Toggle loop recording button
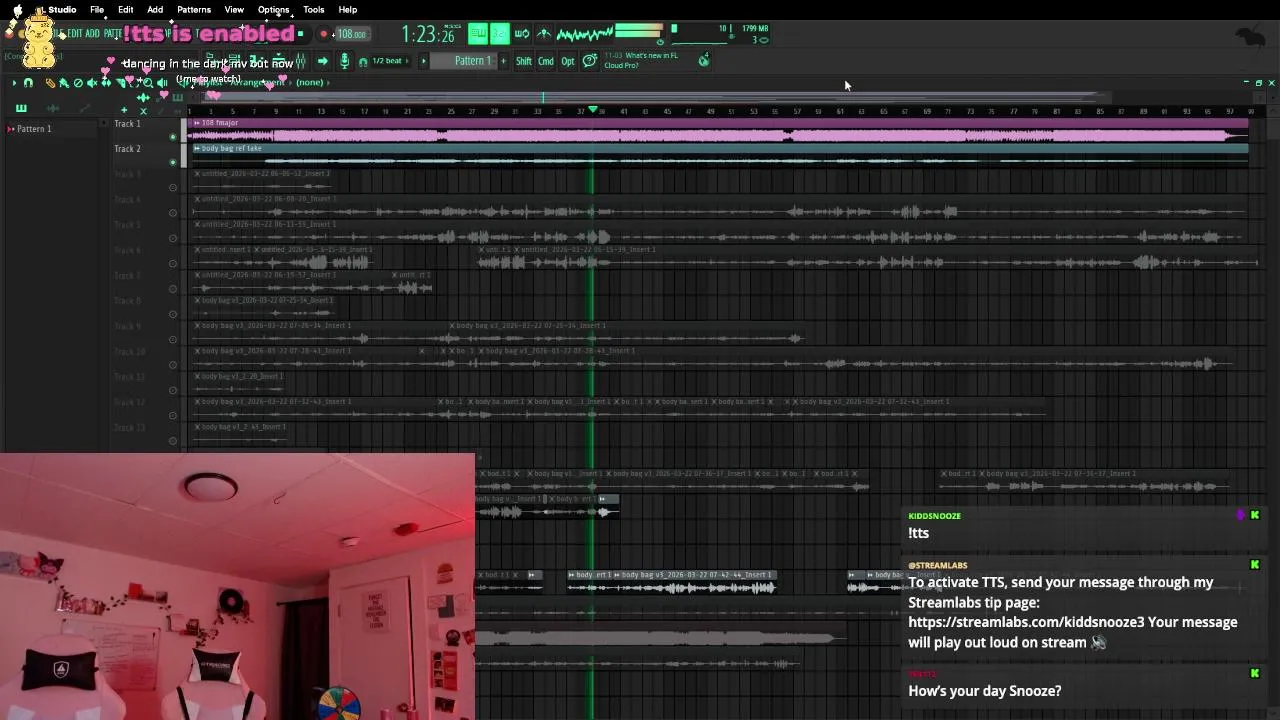The width and height of the screenshot is (1280, 720). (x=522, y=34)
